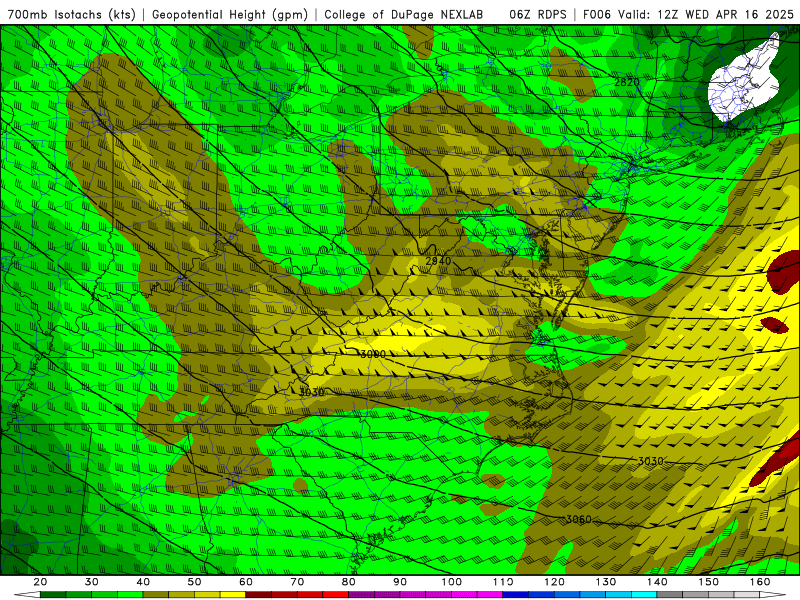Click the darkest blue swatch in the colorbar
Screen dimensions: 800x600
(x=515, y=595)
